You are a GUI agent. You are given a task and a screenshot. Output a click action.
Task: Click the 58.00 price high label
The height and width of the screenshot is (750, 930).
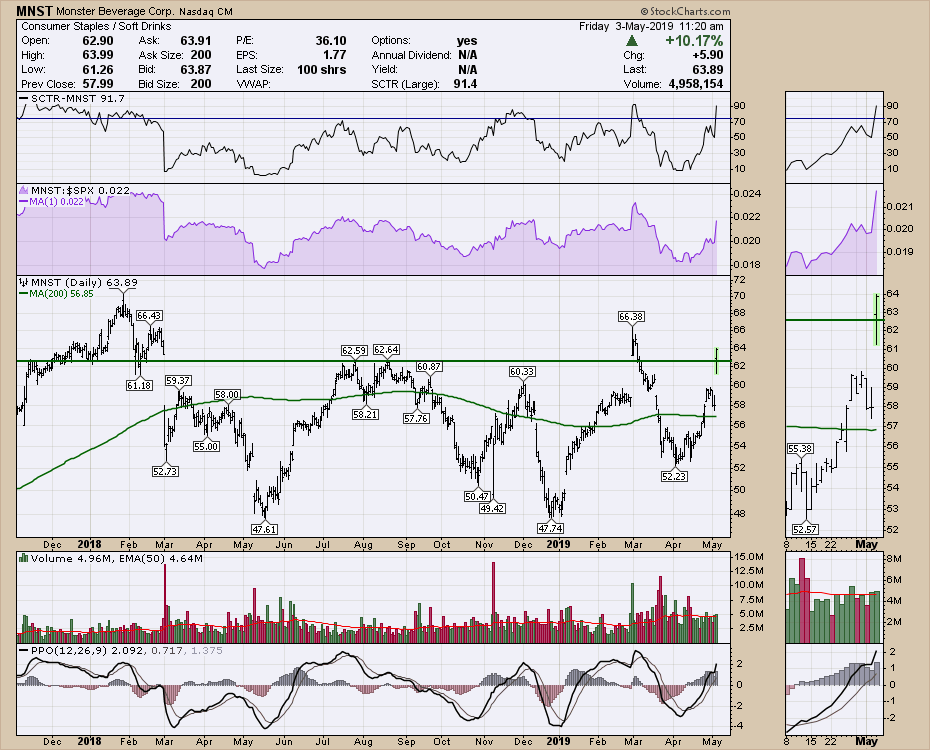227,394
